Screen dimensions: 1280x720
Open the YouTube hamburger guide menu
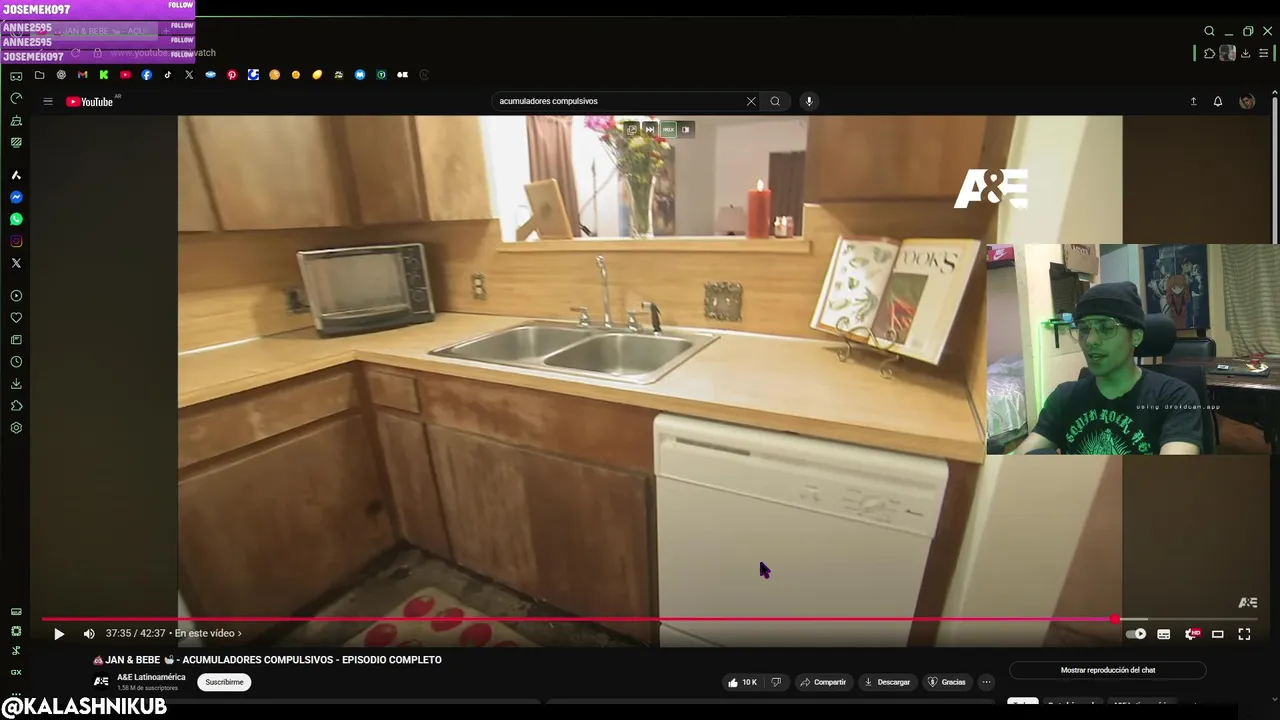(47, 101)
